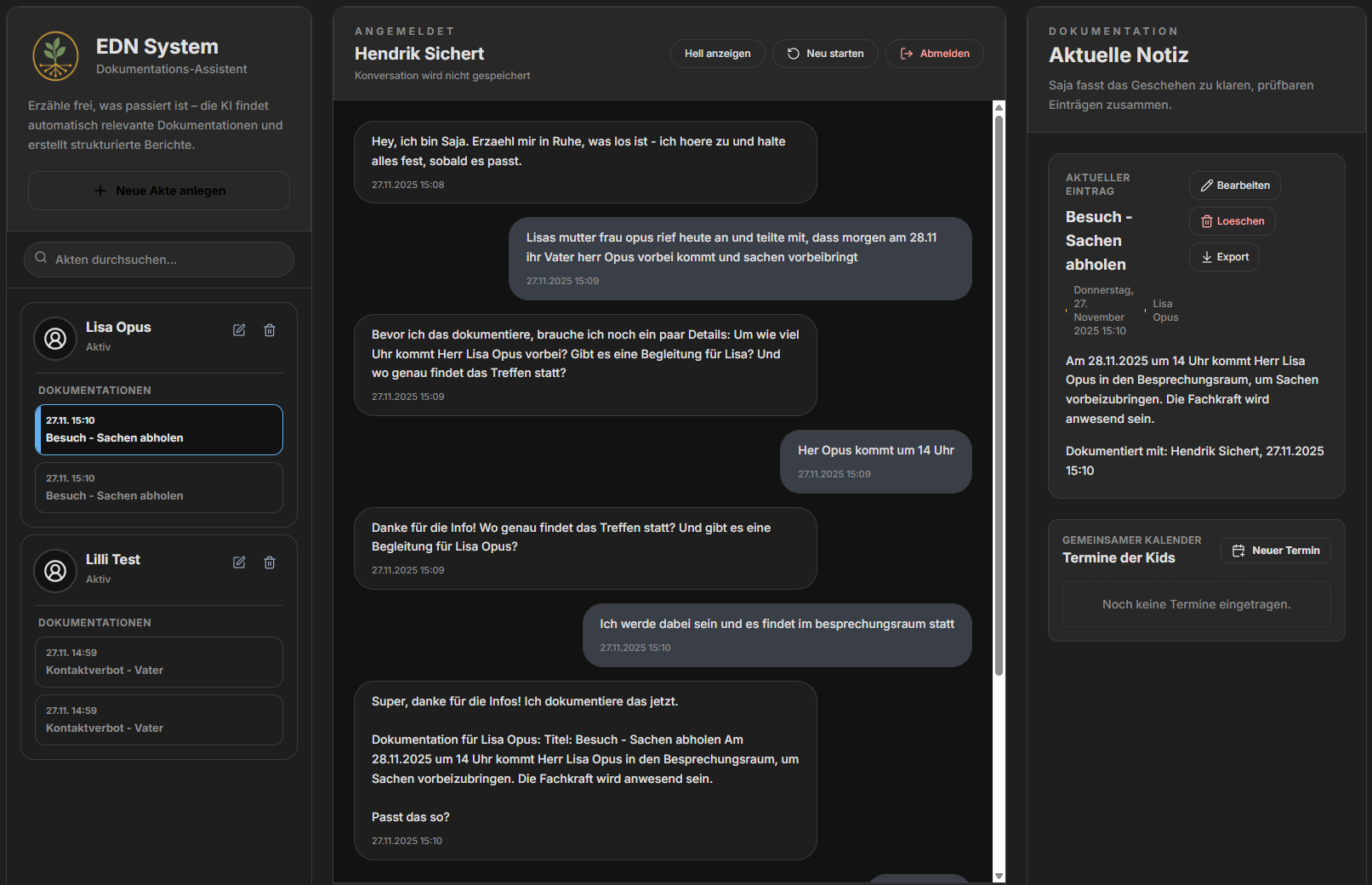Select the edit pencil icon beside Lilli Test

coord(239,562)
